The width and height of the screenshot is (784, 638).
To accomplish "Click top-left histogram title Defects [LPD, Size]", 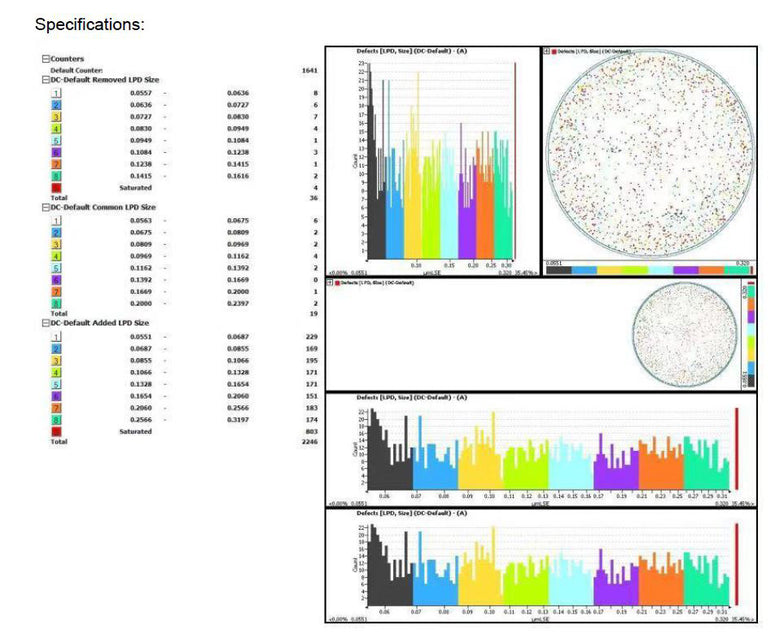I will point(412,51).
